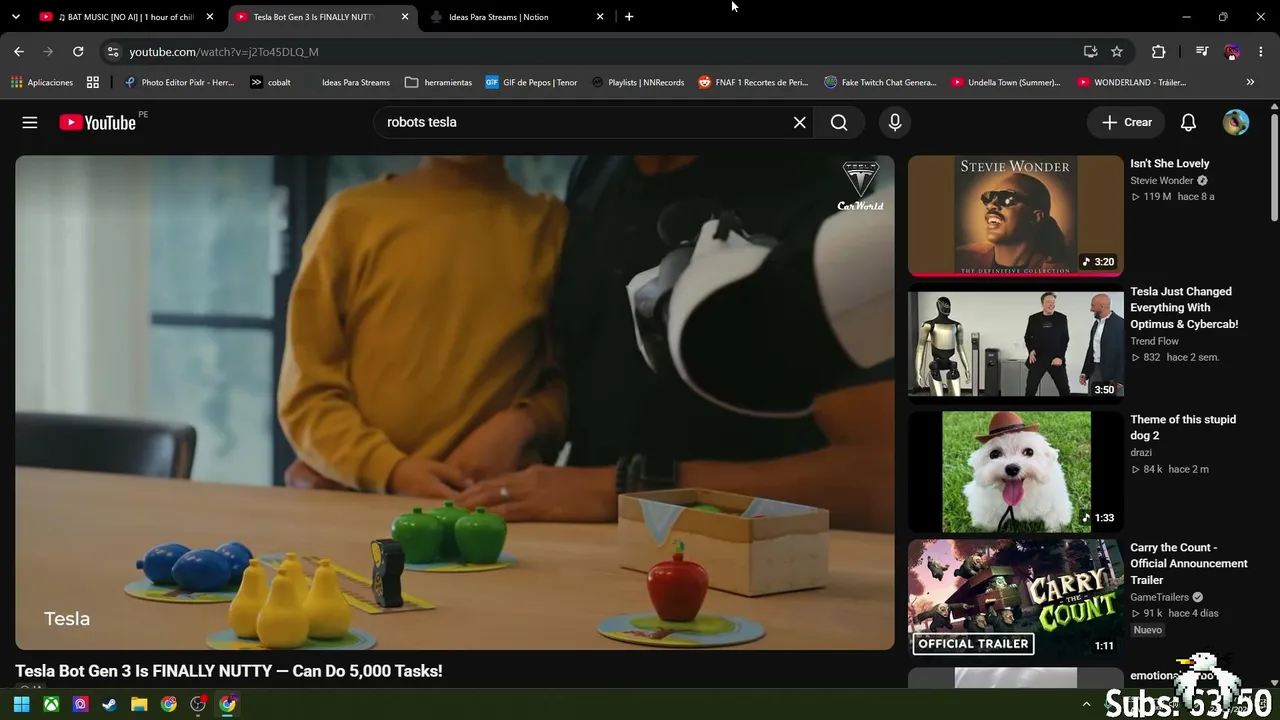Open the YouTube notifications bell
Screen dimensions: 1280x720
click(x=1188, y=122)
